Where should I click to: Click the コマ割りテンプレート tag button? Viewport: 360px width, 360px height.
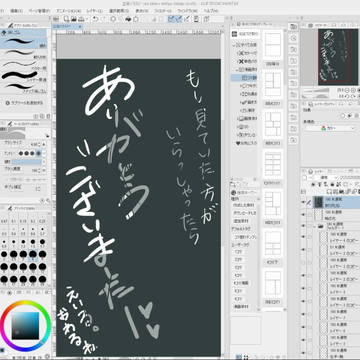pyautogui.click(x=245, y=237)
